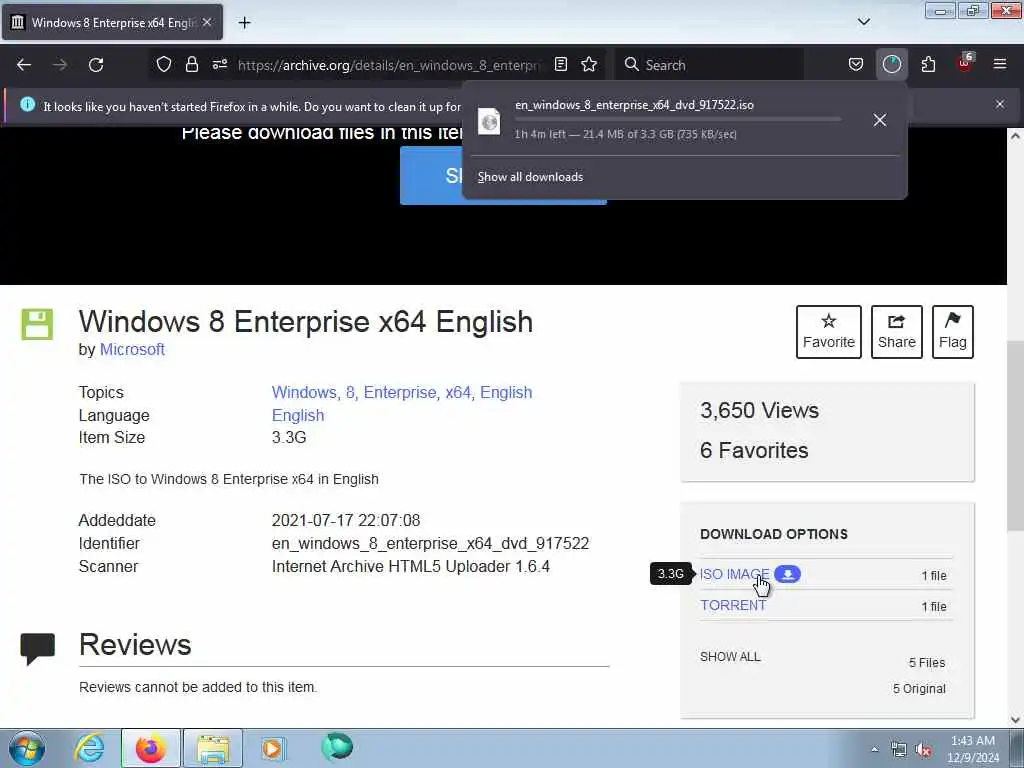Image resolution: width=1024 pixels, height=768 pixels.
Task: Bookmark this page with the star icon
Action: [589, 65]
